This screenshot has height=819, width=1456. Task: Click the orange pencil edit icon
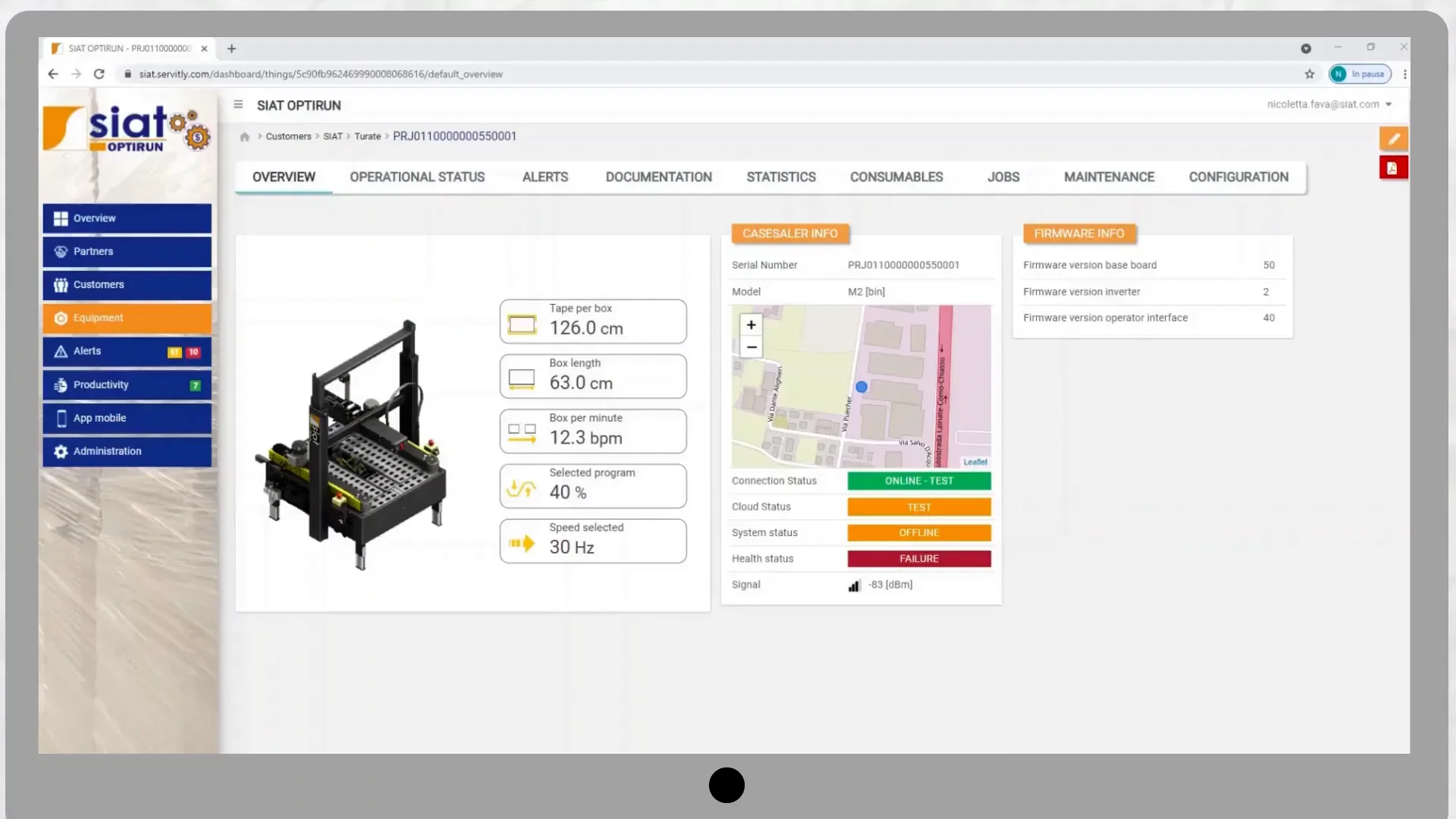[x=1393, y=139]
